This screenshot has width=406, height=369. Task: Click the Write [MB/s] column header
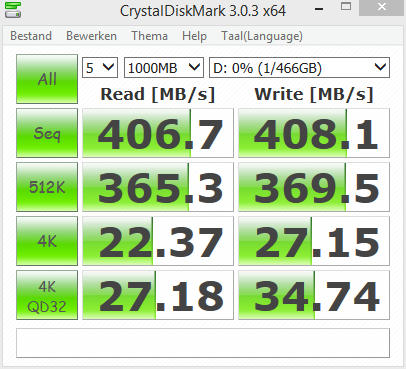[x=314, y=94]
